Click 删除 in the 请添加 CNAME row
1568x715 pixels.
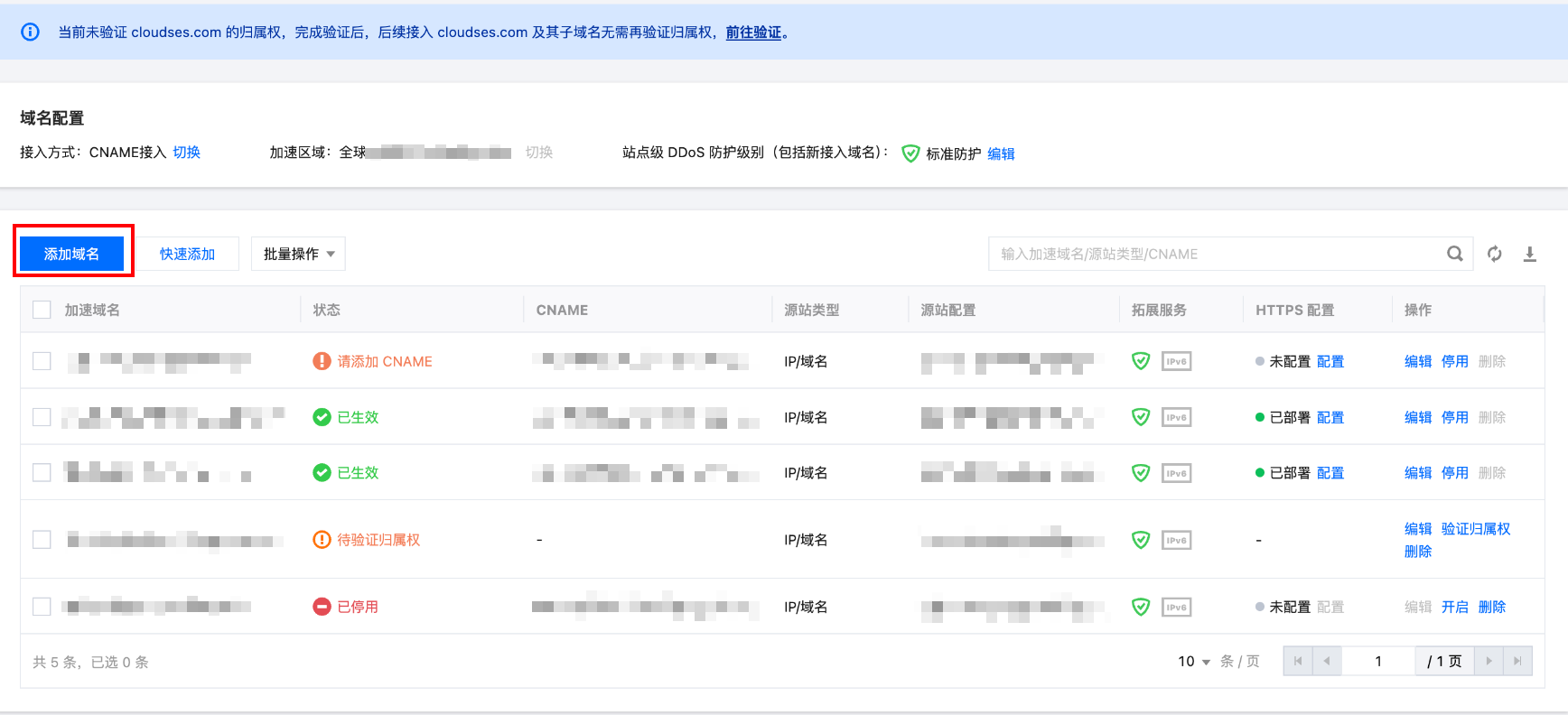point(1492,361)
